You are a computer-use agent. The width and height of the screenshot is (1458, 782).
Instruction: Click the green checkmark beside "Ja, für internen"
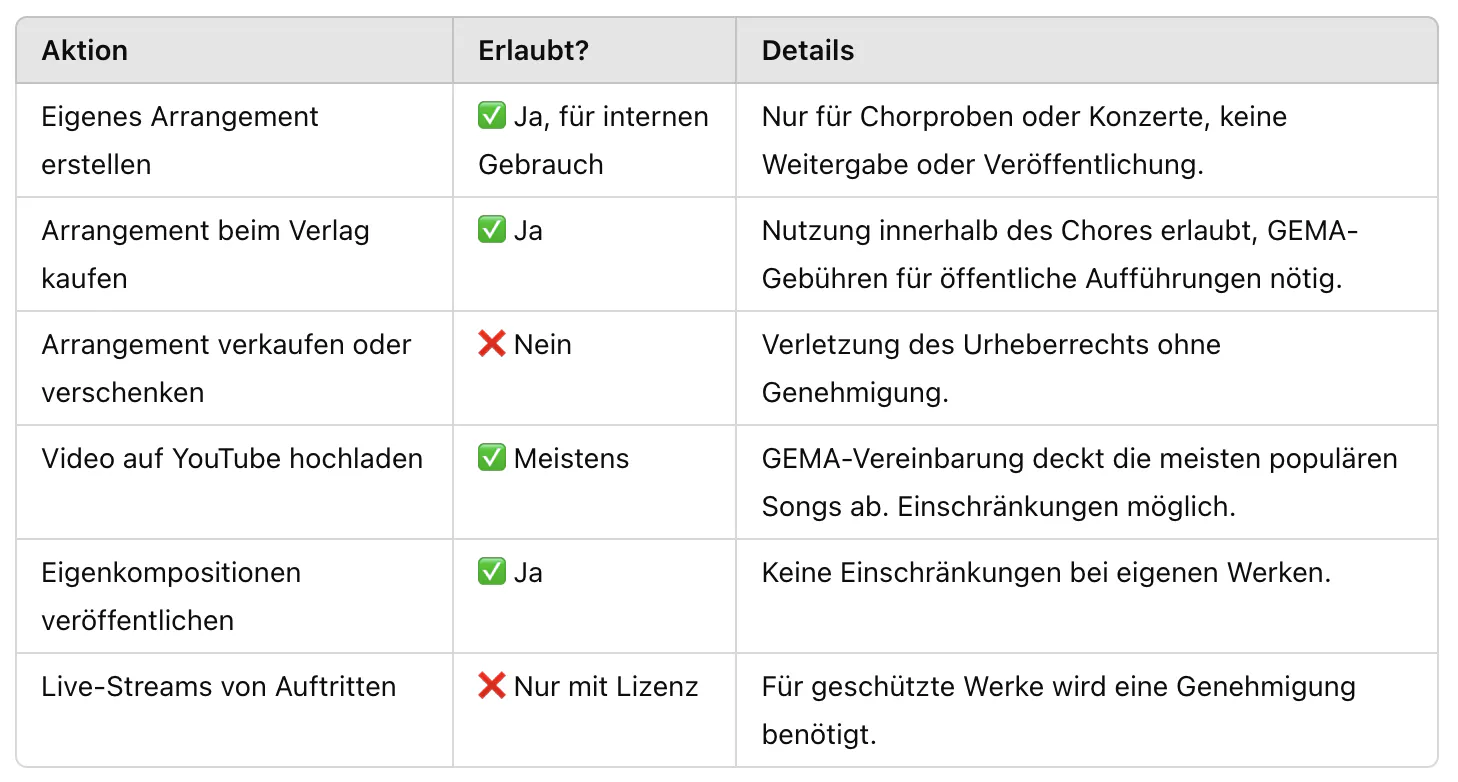(x=492, y=117)
